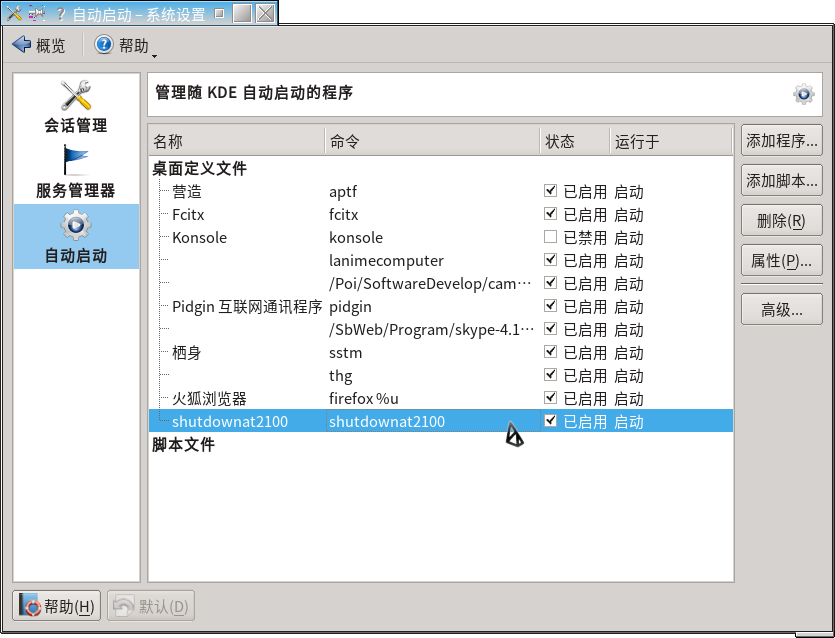Select the 脚本文件 group header
The image size is (835, 638).
coord(183,445)
